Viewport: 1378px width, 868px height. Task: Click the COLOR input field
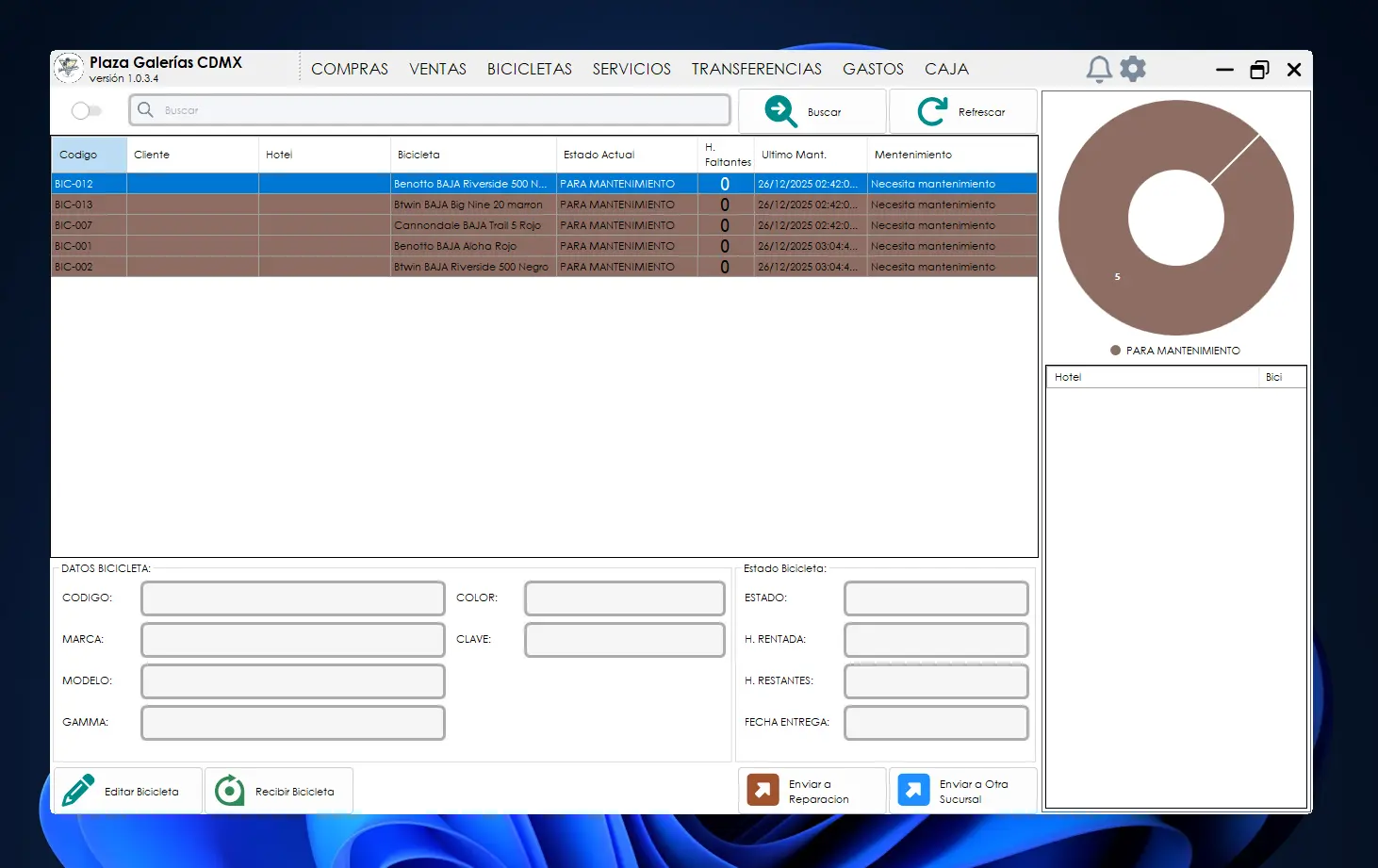pyautogui.click(x=625, y=598)
